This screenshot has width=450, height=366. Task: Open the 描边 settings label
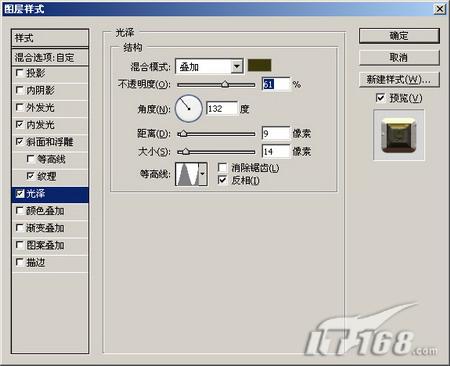(x=36, y=263)
